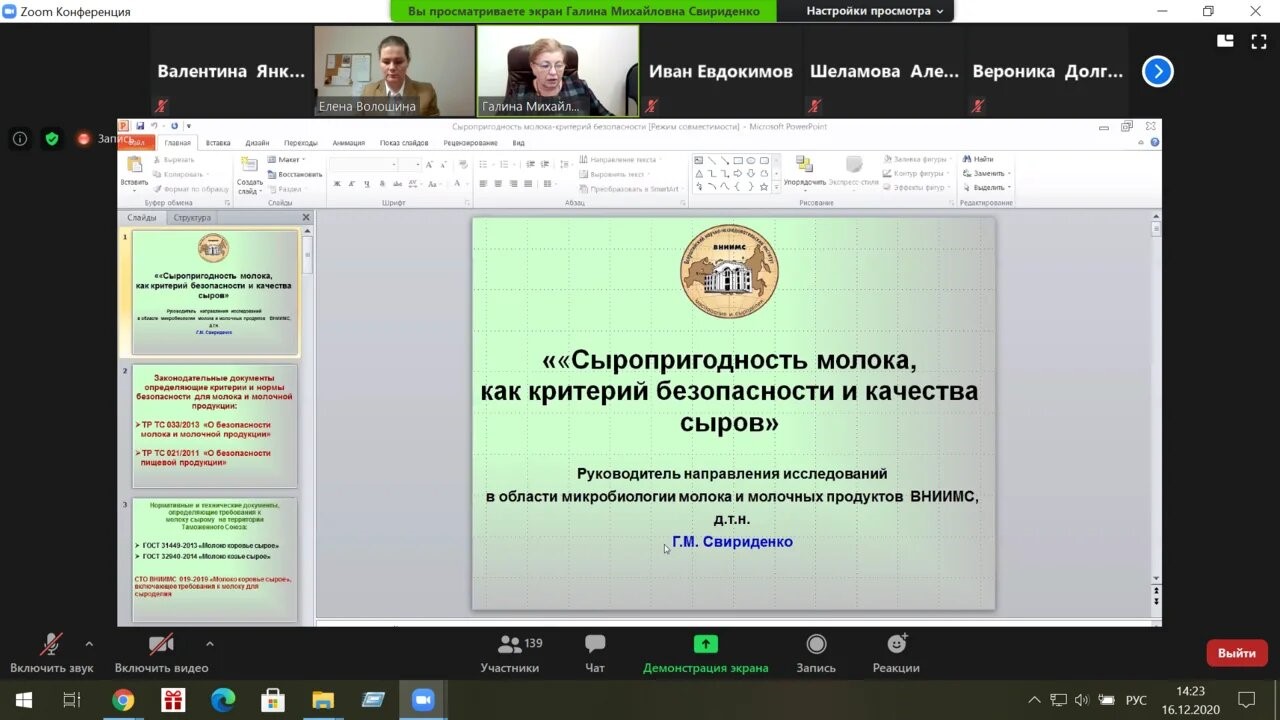Expand the Настройки просмотра dropdown

(875, 11)
